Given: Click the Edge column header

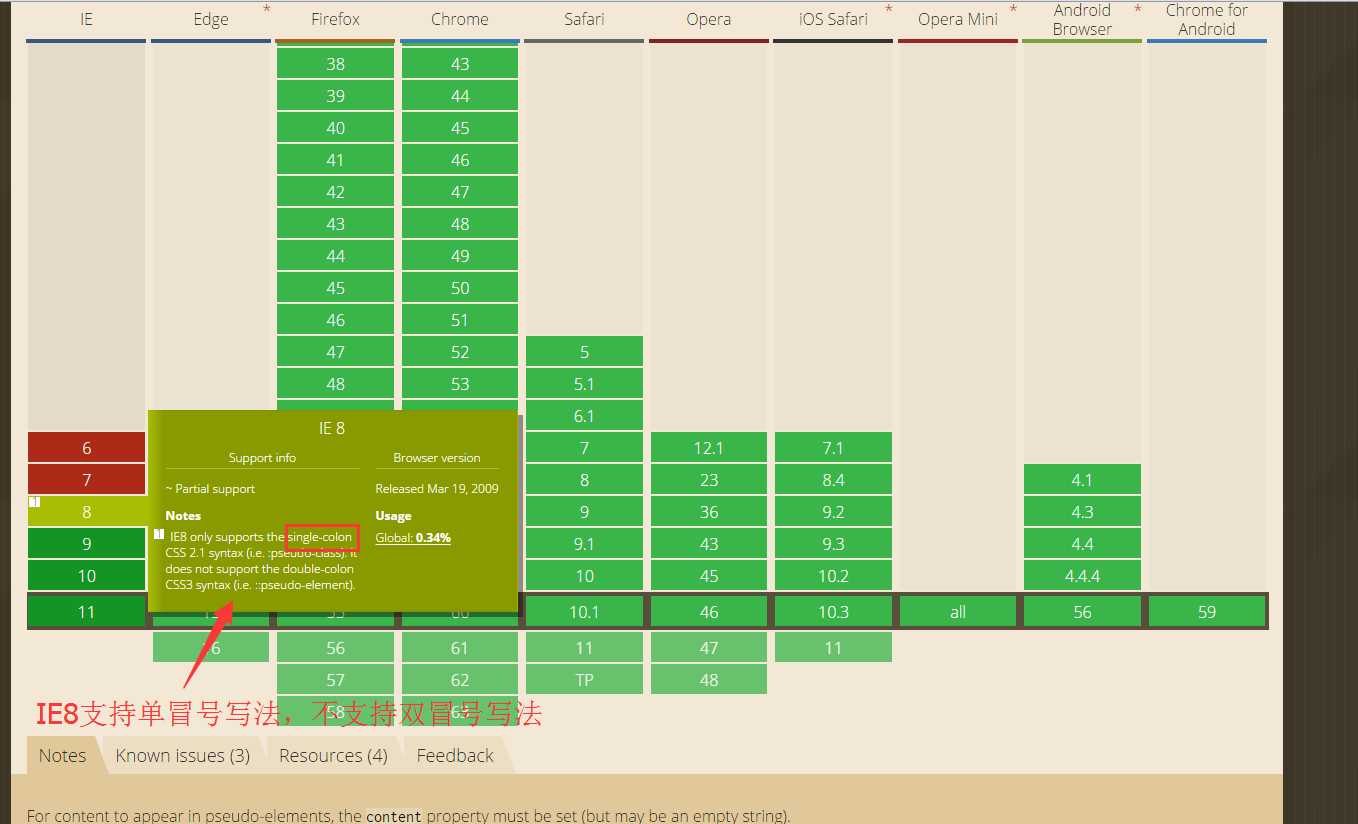Looking at the screenshot, I should (211, 19).
